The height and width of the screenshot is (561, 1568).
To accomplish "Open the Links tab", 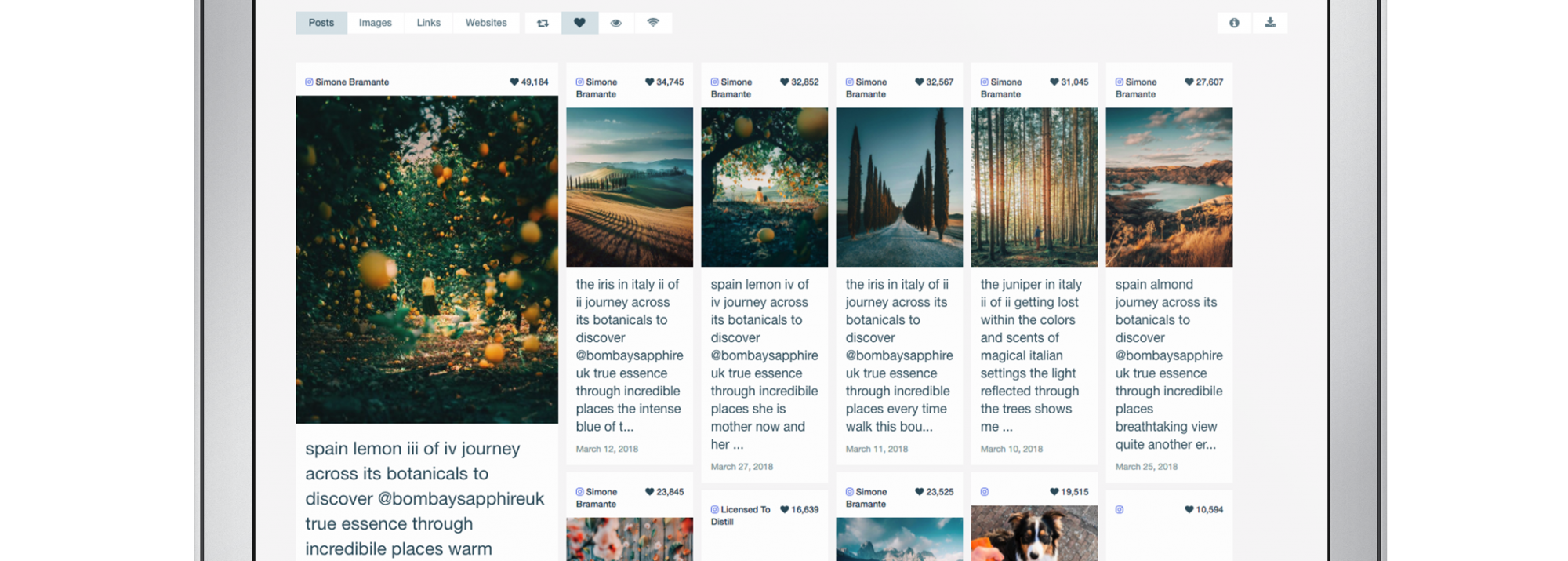I will tap(428, 23).
